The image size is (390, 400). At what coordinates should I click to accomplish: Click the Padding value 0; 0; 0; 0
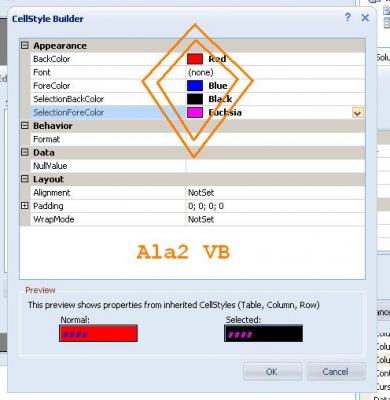pos(206,206)
